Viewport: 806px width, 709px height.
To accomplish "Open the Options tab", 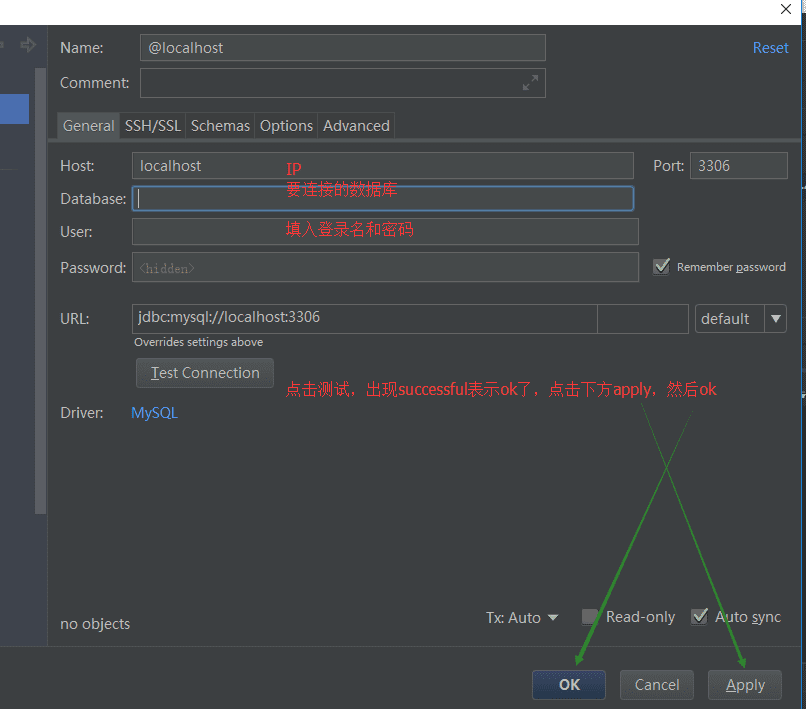I will pyautogui.click(x=286, y=126).
